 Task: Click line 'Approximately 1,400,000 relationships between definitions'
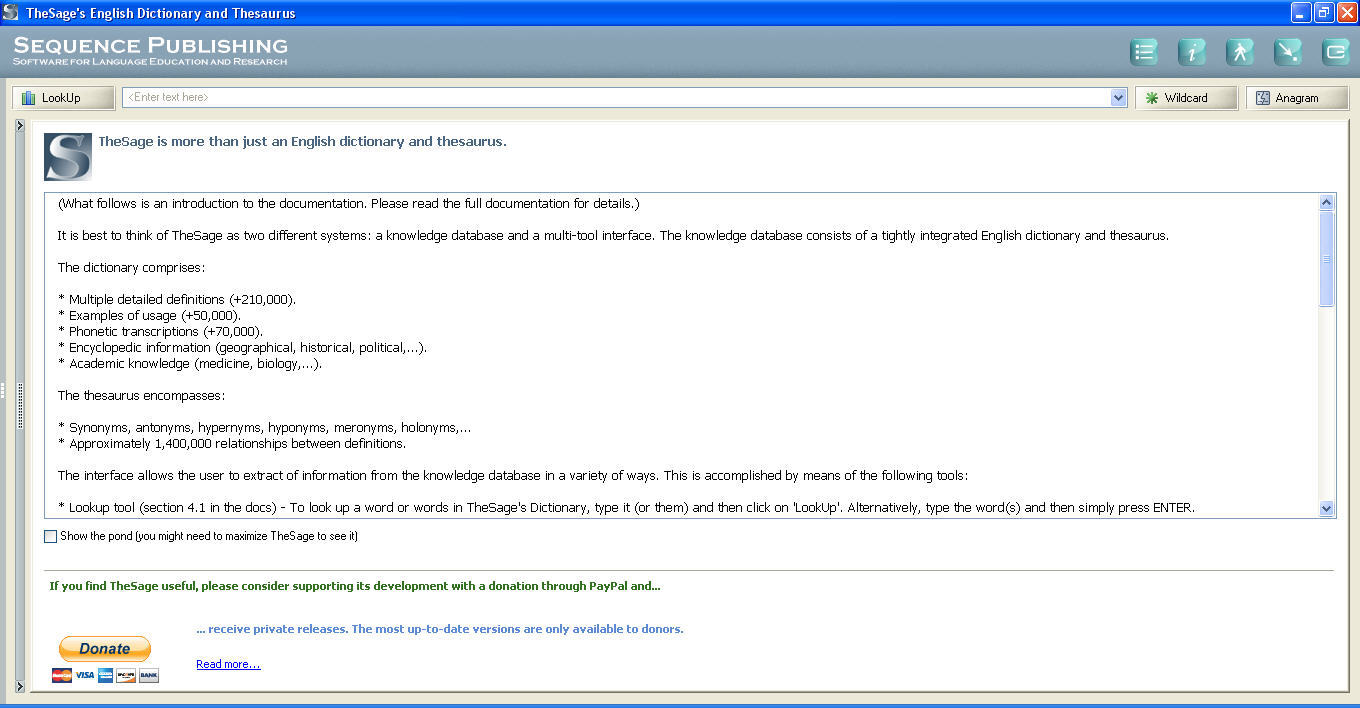pos(232,443)
